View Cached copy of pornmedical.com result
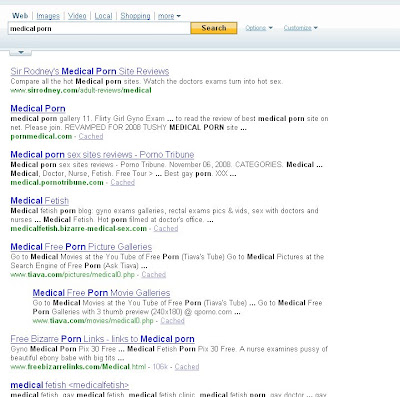The height and width of the screenshot is (397, 400). tap(91, 136)
